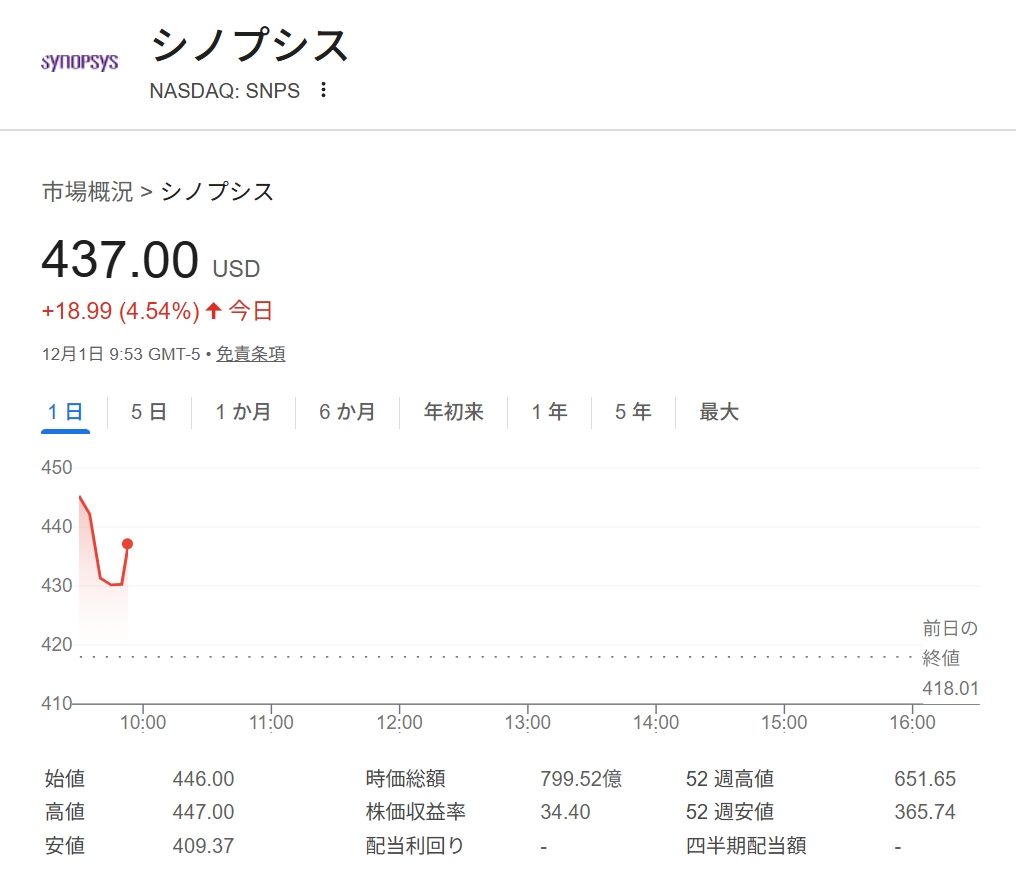Show the 1年 chart range
This screenshot has width=1016, height=885.
[x=549, y=411]
